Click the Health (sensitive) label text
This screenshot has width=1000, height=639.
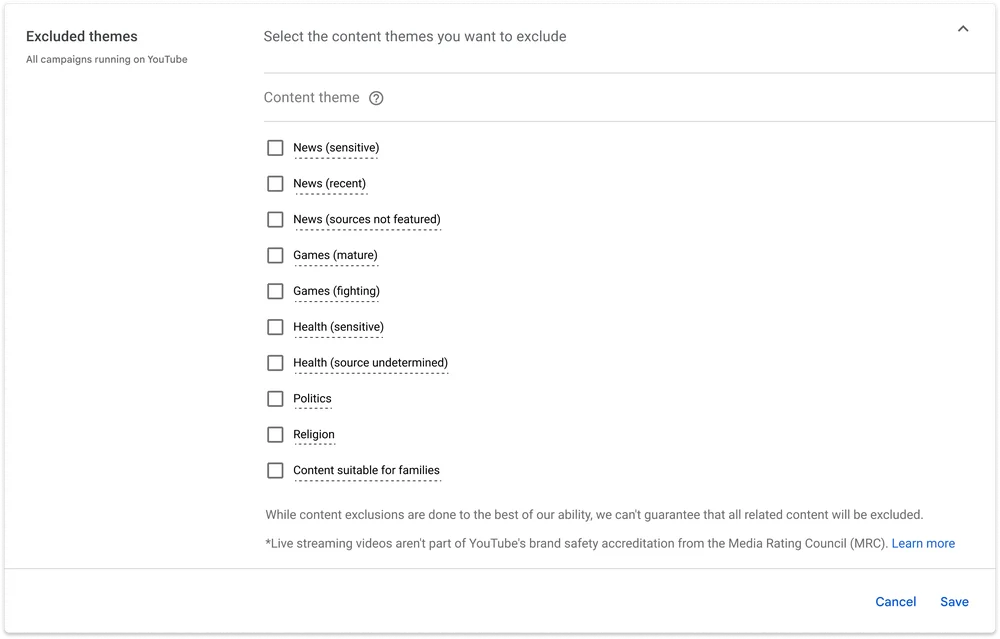click(x=338, y=327)
